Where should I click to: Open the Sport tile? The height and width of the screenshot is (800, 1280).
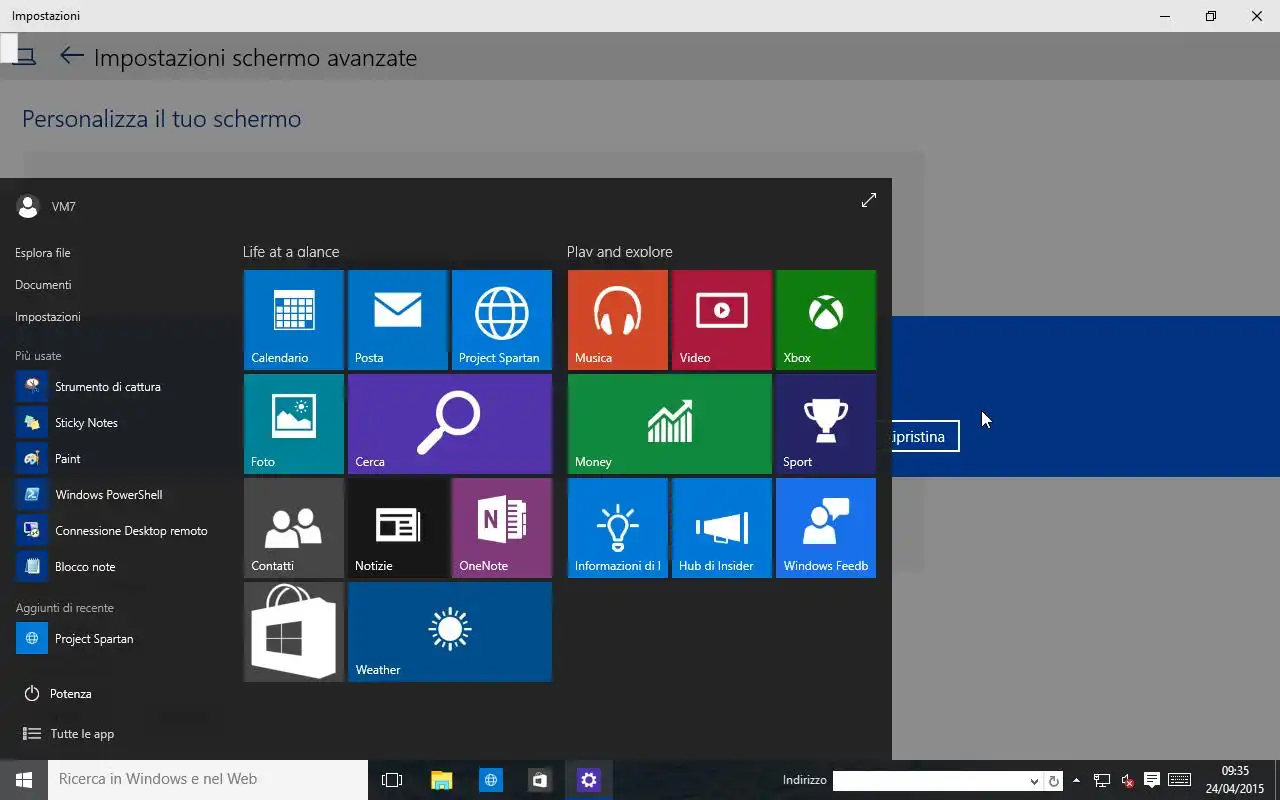(x=825, y=424)
